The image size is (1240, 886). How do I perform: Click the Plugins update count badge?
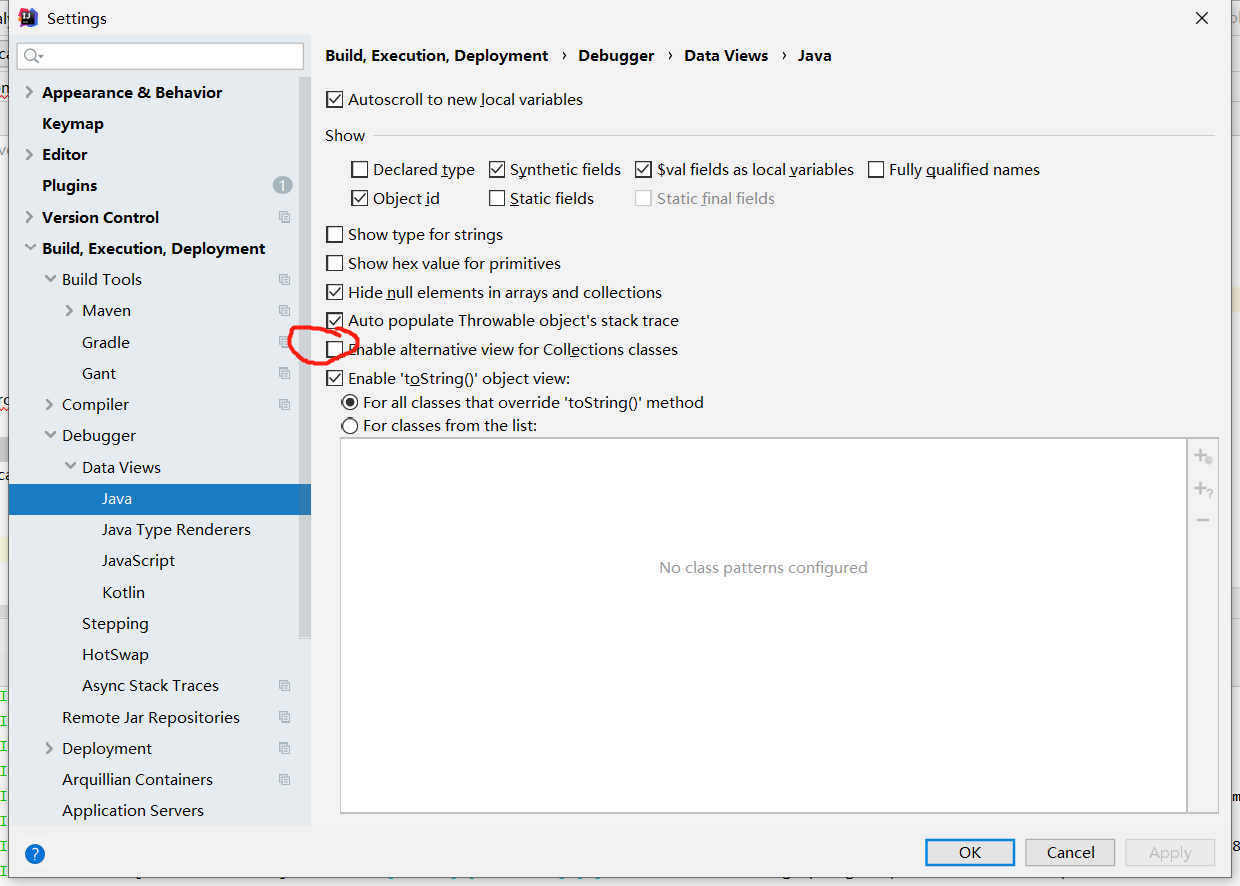coord(282,186)
